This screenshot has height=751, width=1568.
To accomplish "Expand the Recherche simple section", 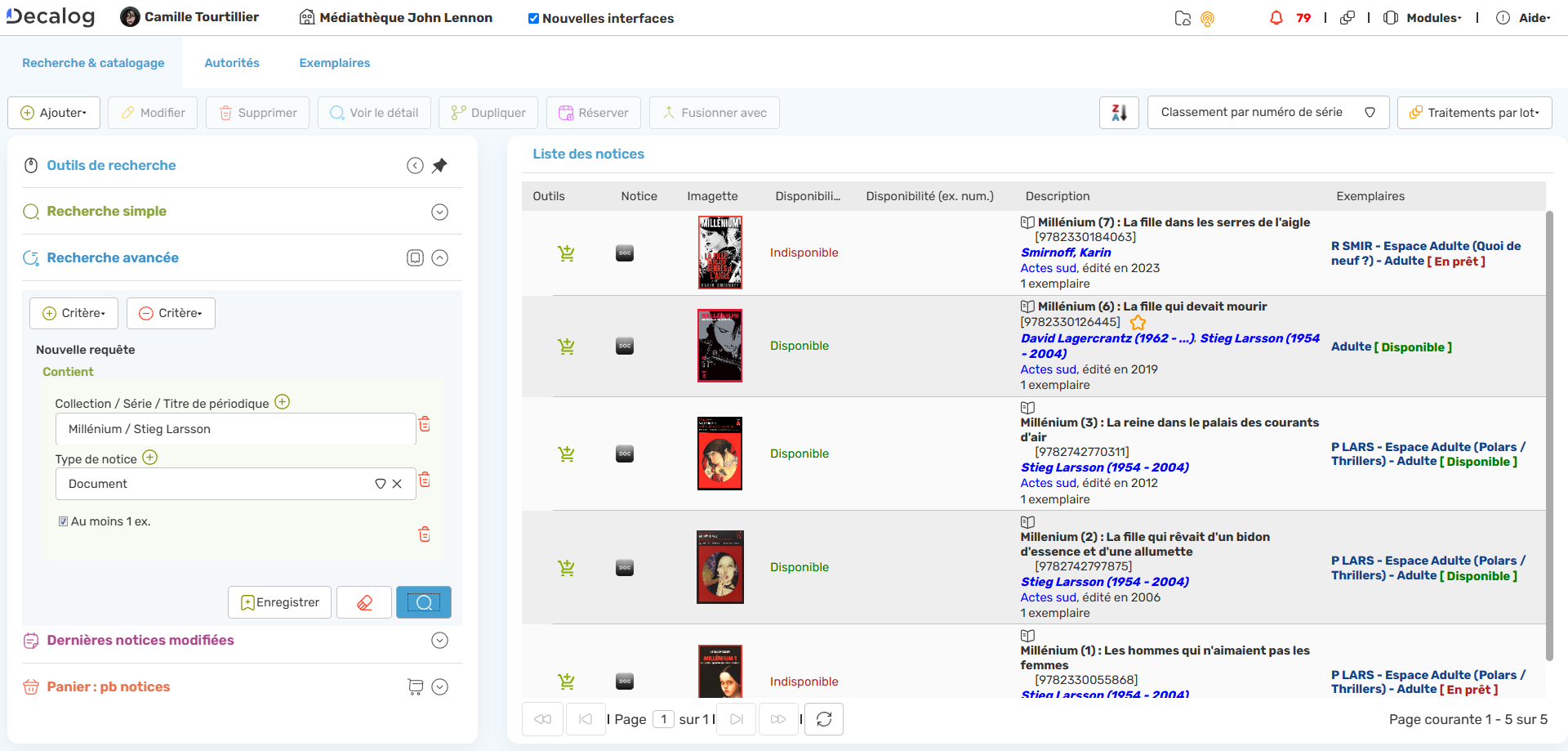I will click(439, 212).
